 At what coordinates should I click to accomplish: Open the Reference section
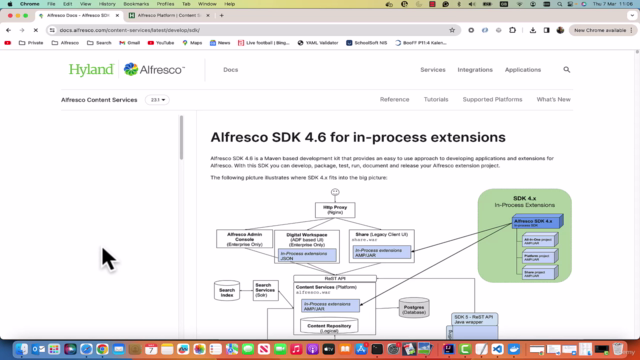tap(394, 100)
